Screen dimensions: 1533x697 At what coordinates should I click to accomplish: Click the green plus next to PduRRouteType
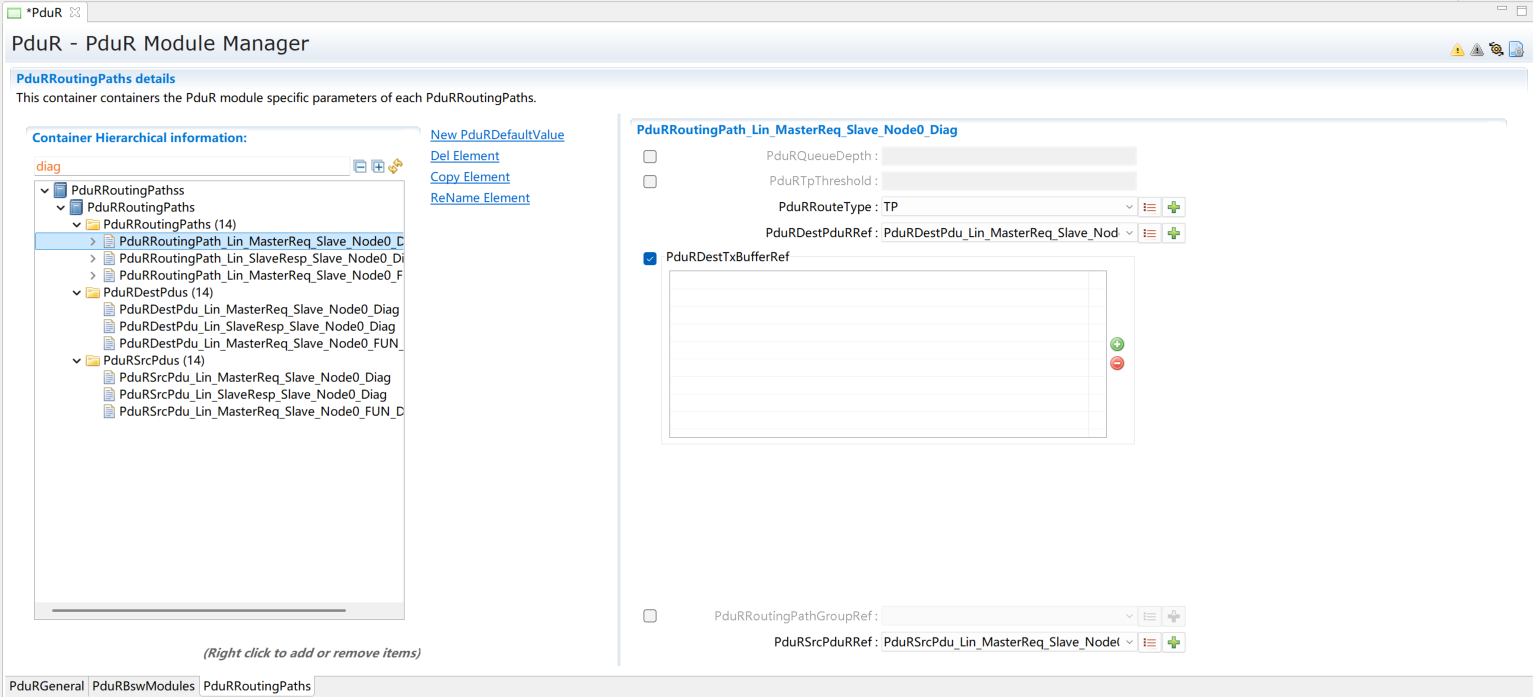[1174, 207]
